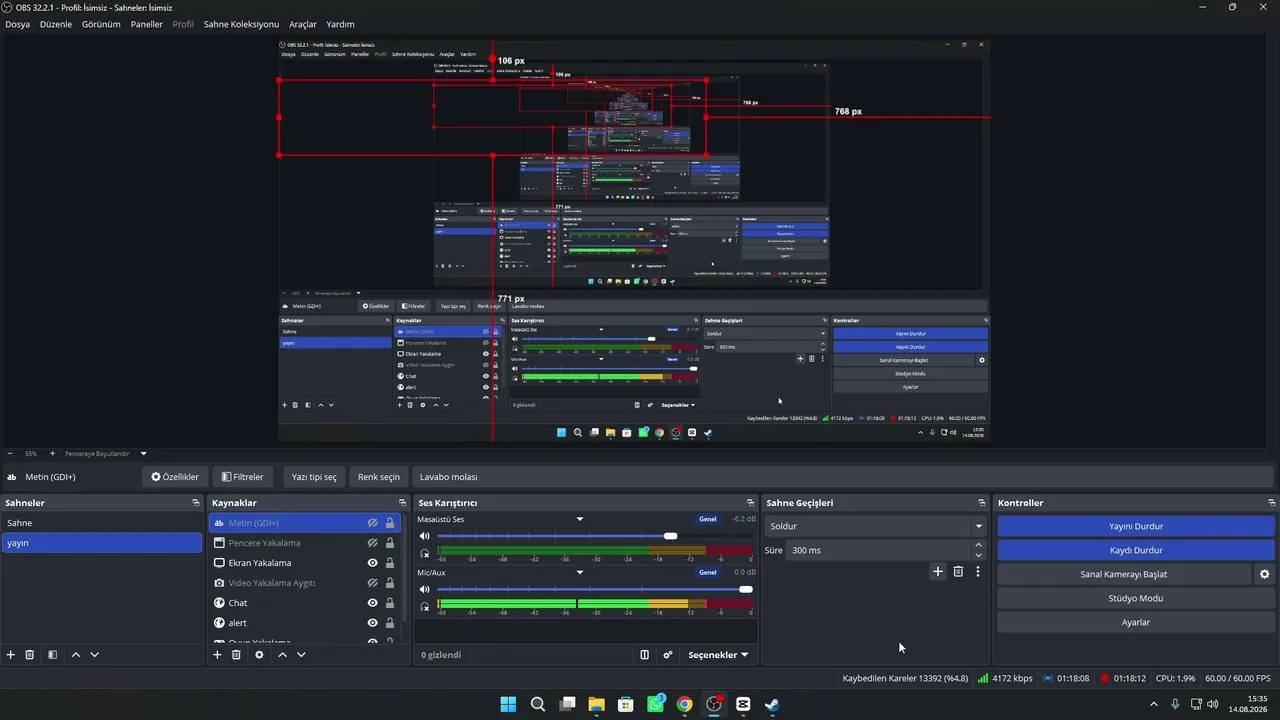Viewport: 1280px width, 720px height.
Task: Enable Stüdyo Modu
Action: click(x=1136, y=598)
